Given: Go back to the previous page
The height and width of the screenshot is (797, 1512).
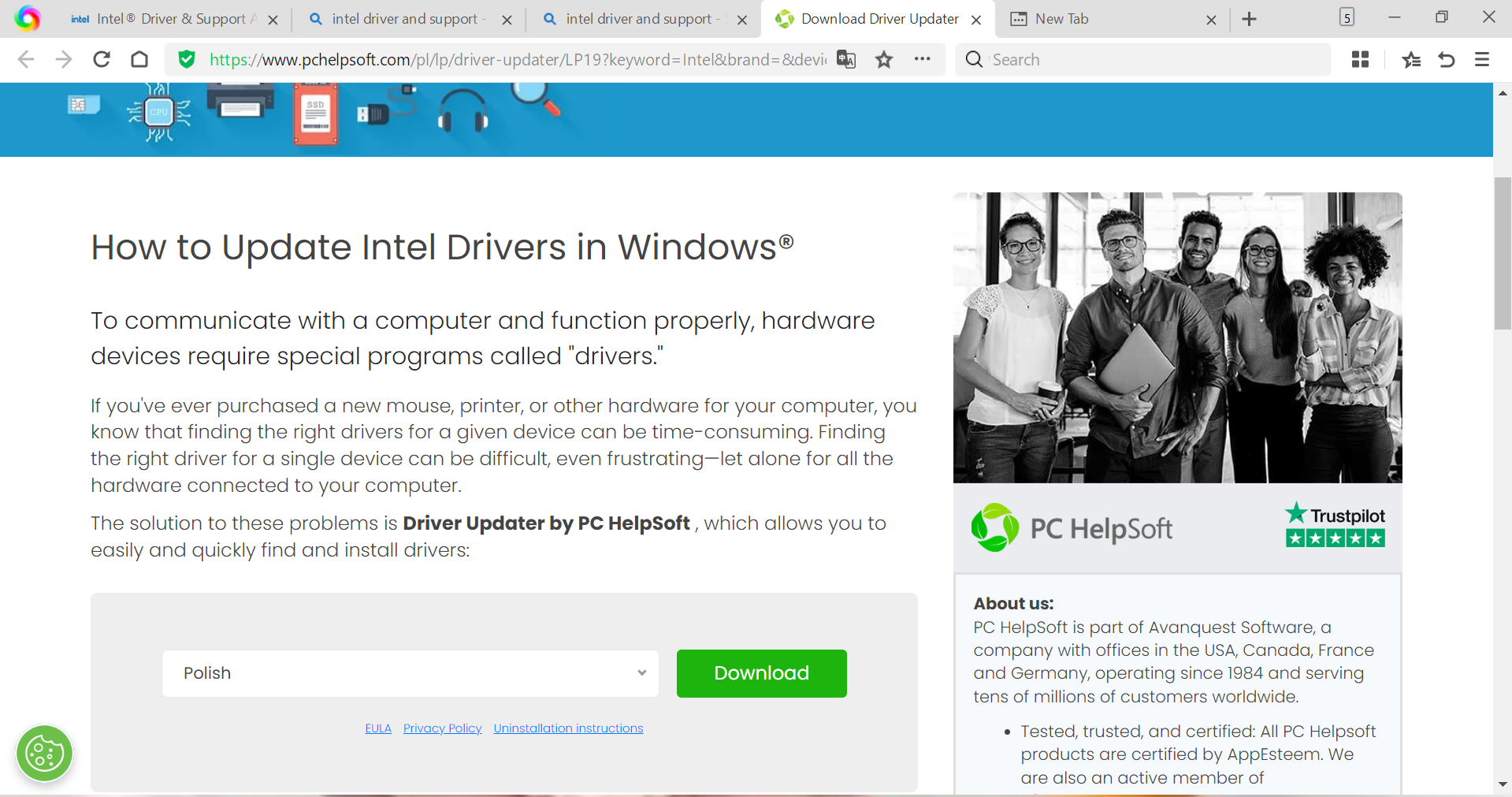Looking at the screenshot, I should pos(26,59).
